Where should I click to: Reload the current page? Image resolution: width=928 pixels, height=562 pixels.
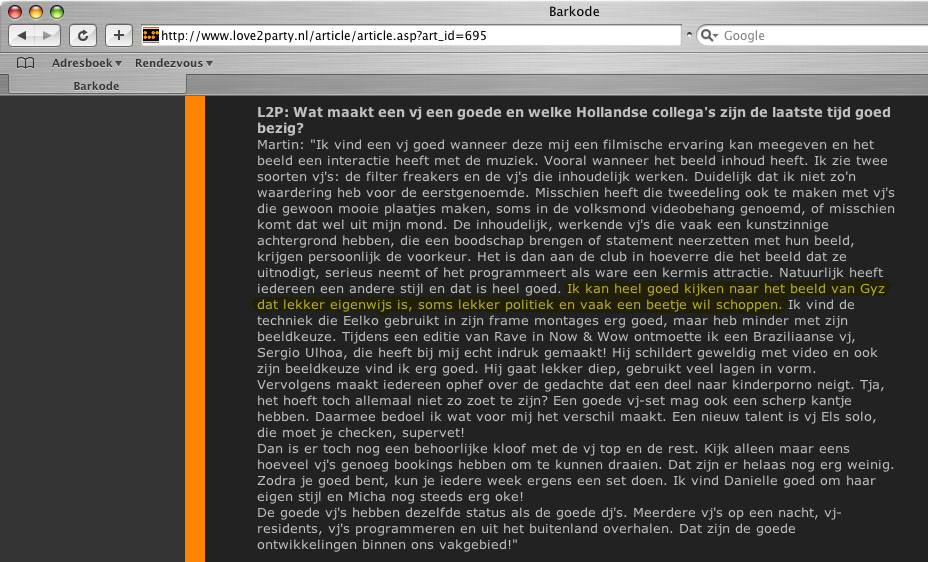(x=84, y=36)
